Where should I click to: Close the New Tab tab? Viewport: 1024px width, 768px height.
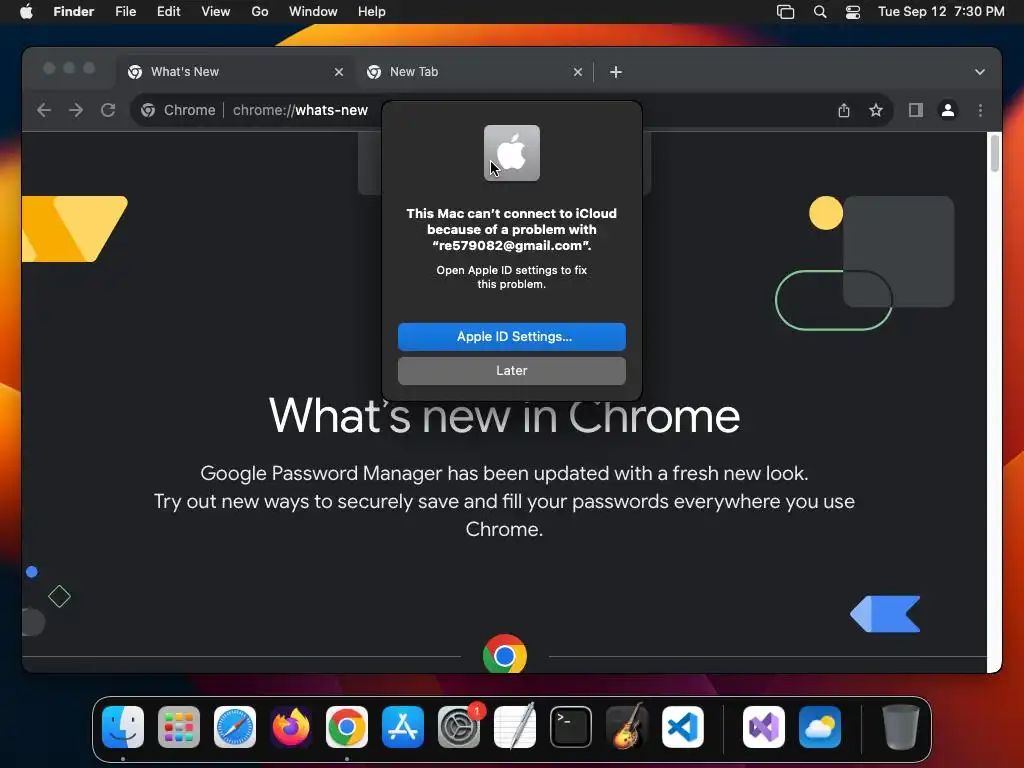coord(577,72)
